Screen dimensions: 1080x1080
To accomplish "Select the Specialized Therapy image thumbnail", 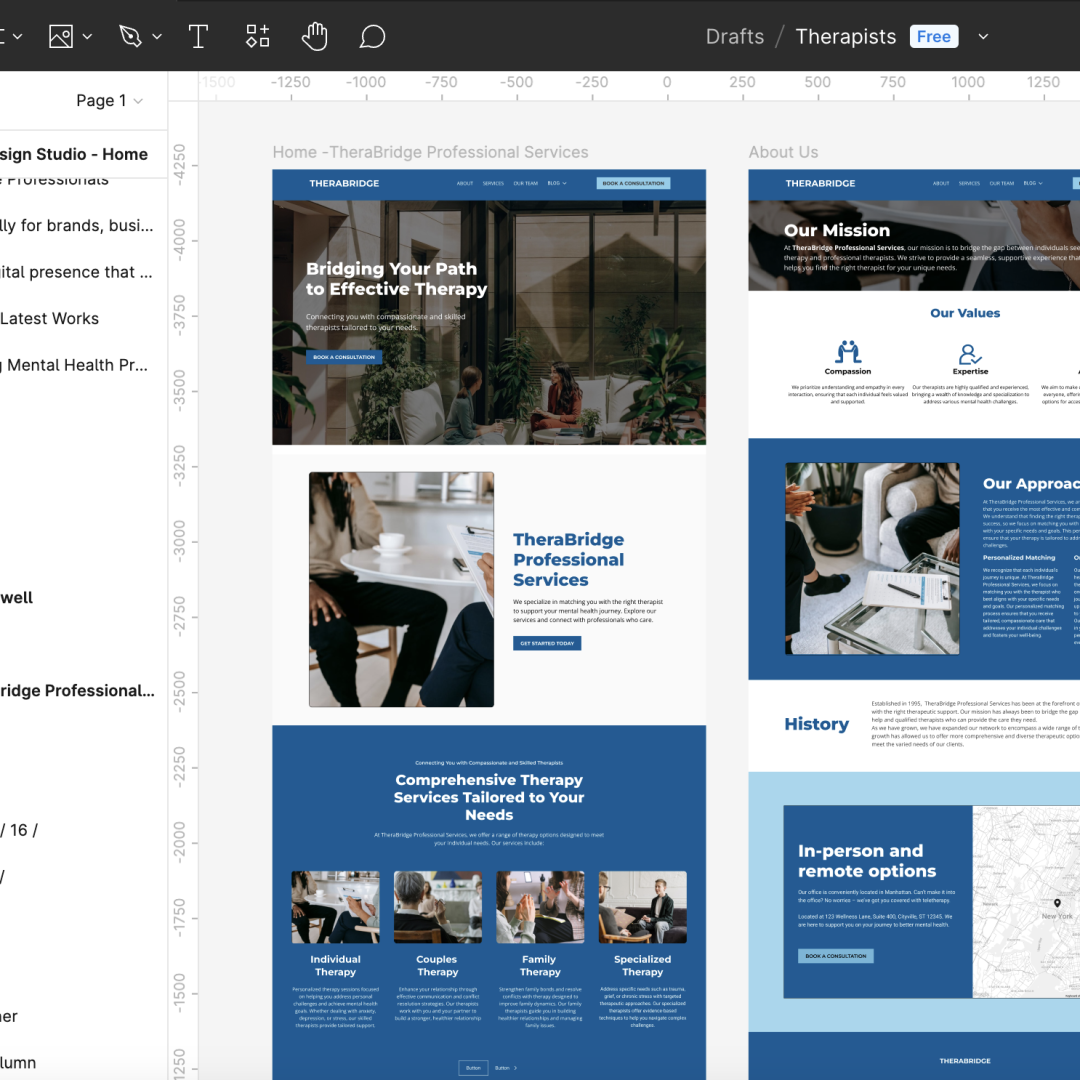I will (x=643, y=907).
